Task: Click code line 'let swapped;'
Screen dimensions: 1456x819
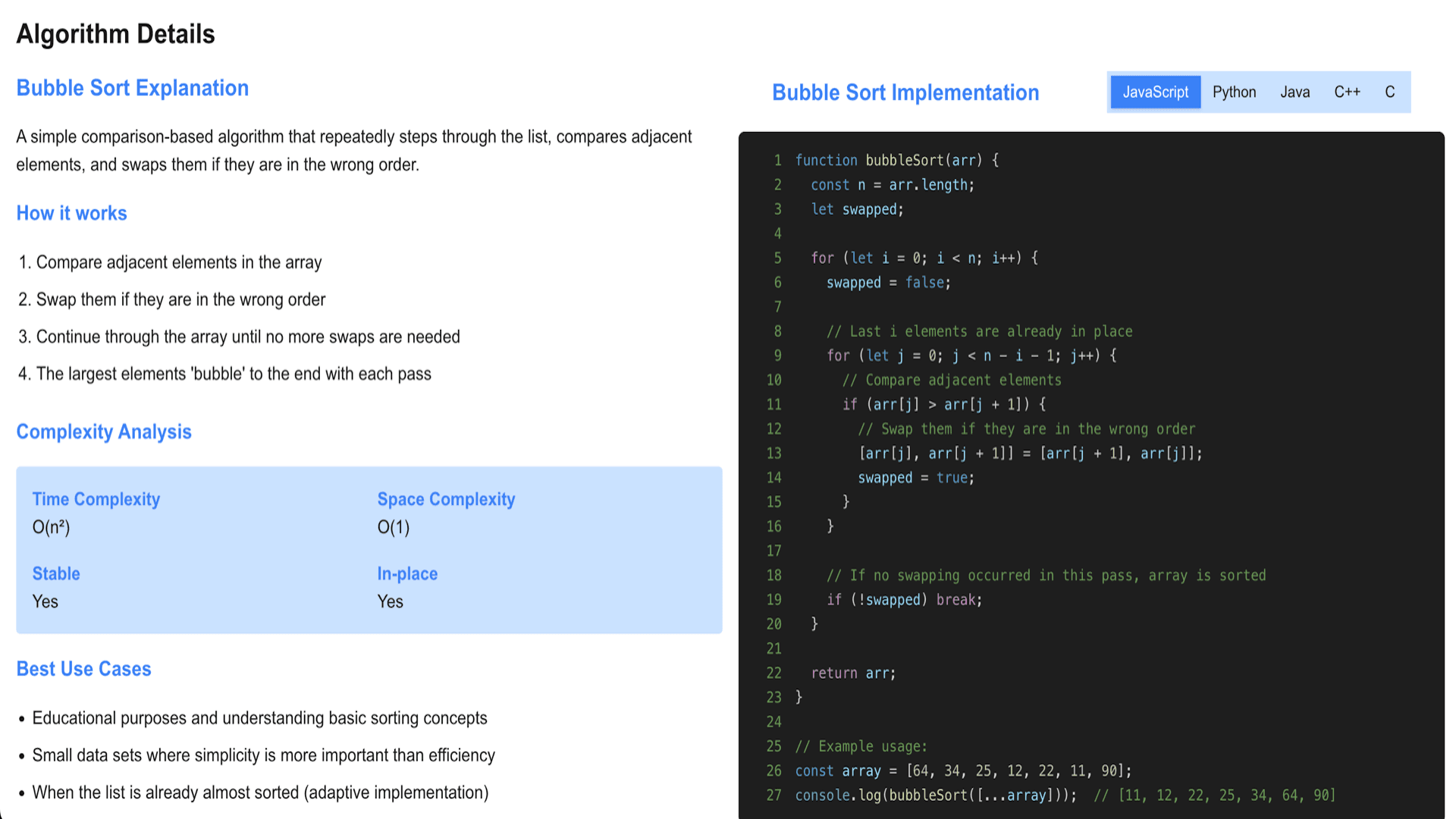Action: [857, 209]
